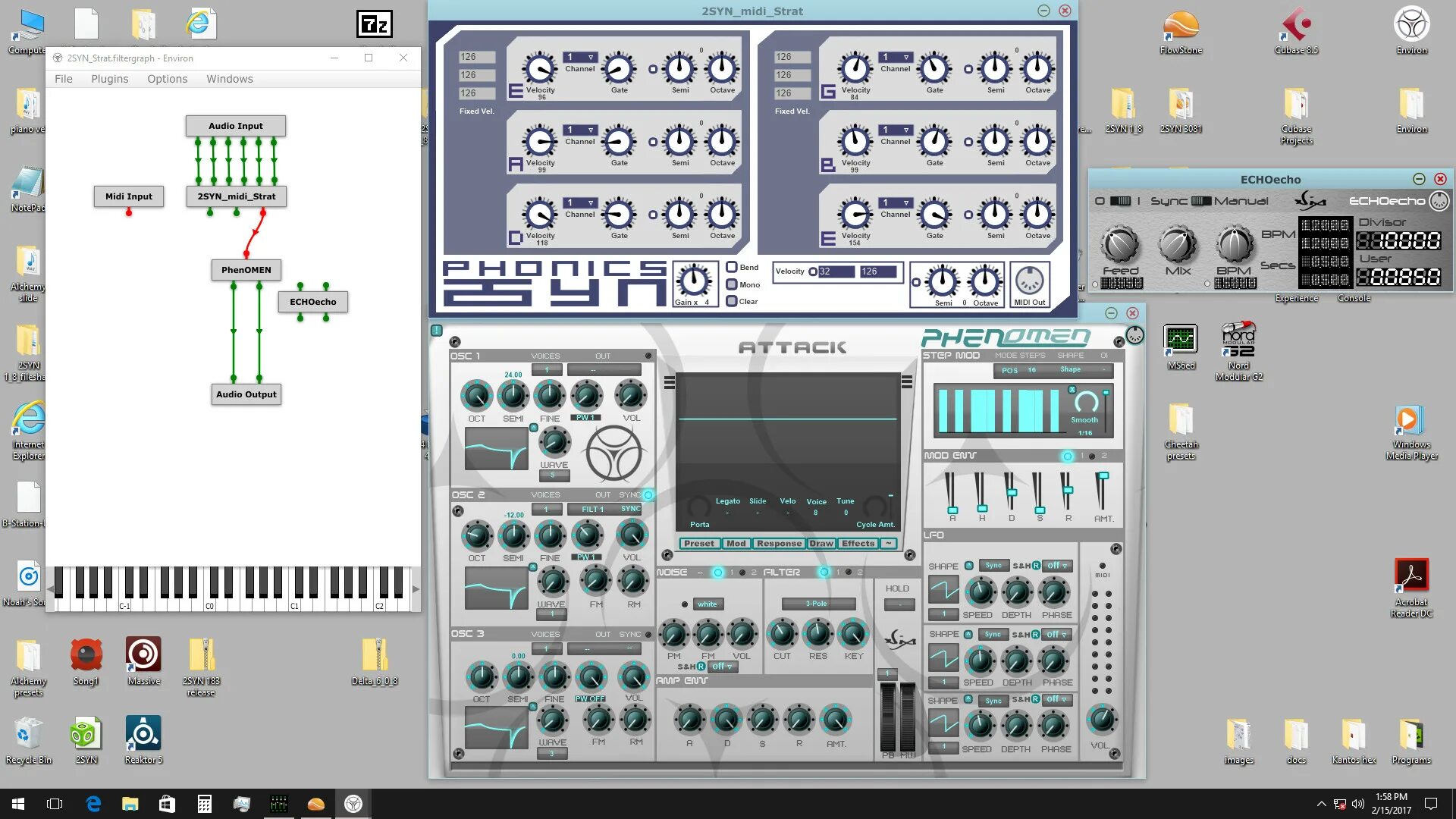1456x819 pixels.
Task: Open the filter type 3-Pole dropdown
Action: (x=818, y=604)
